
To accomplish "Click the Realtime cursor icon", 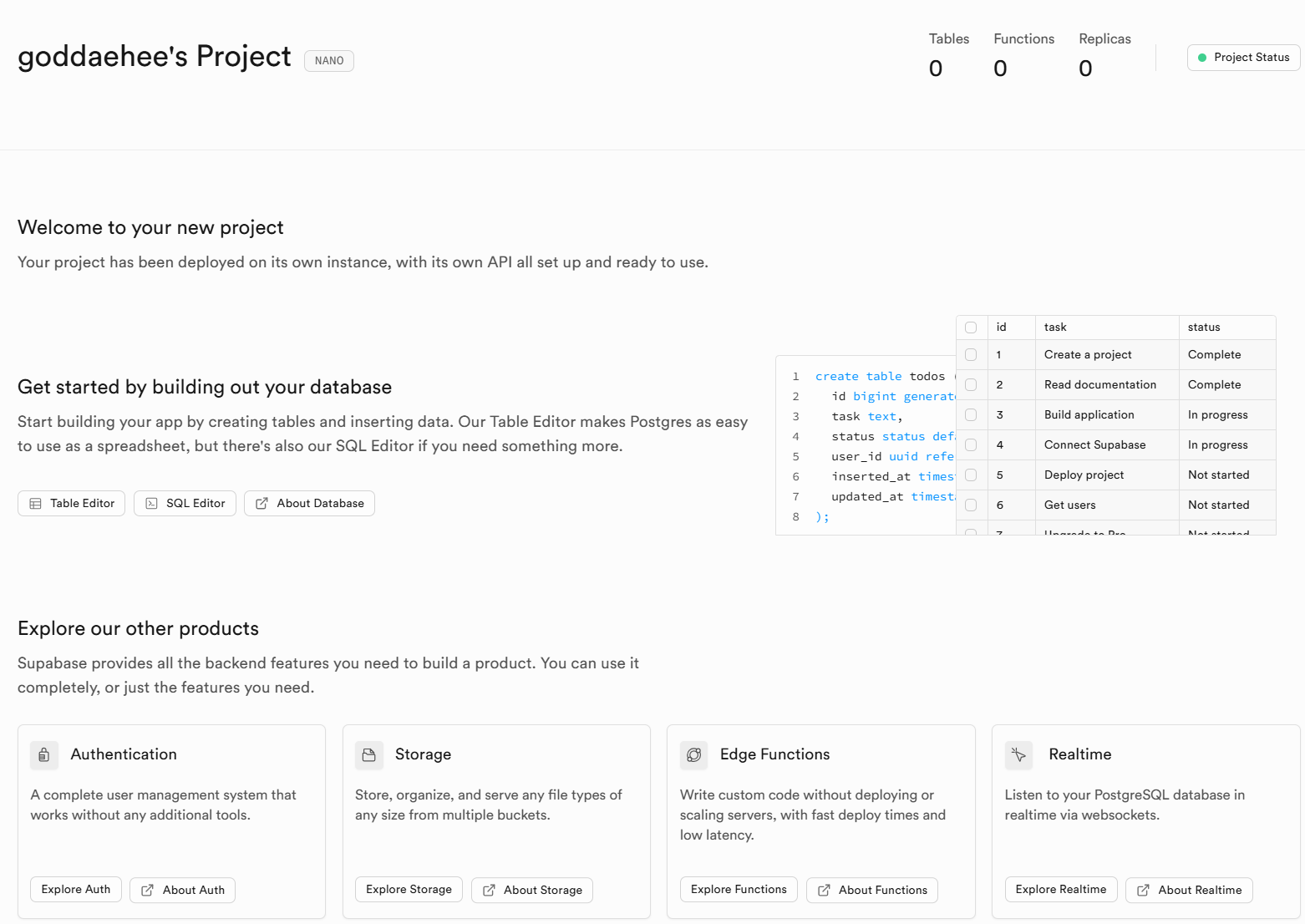I will pyautogui.click(x=1018, y=755).
